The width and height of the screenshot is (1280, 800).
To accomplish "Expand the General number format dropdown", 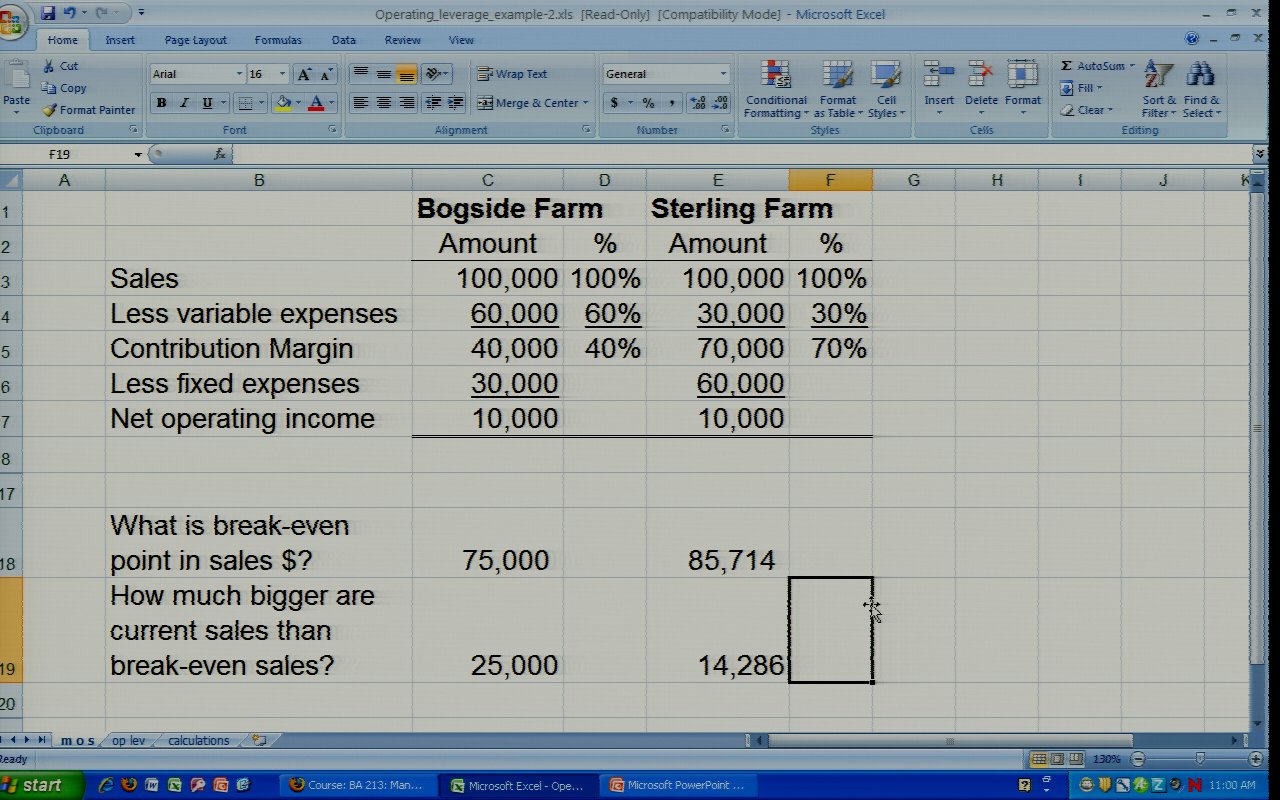I will (x=723, y=74).
